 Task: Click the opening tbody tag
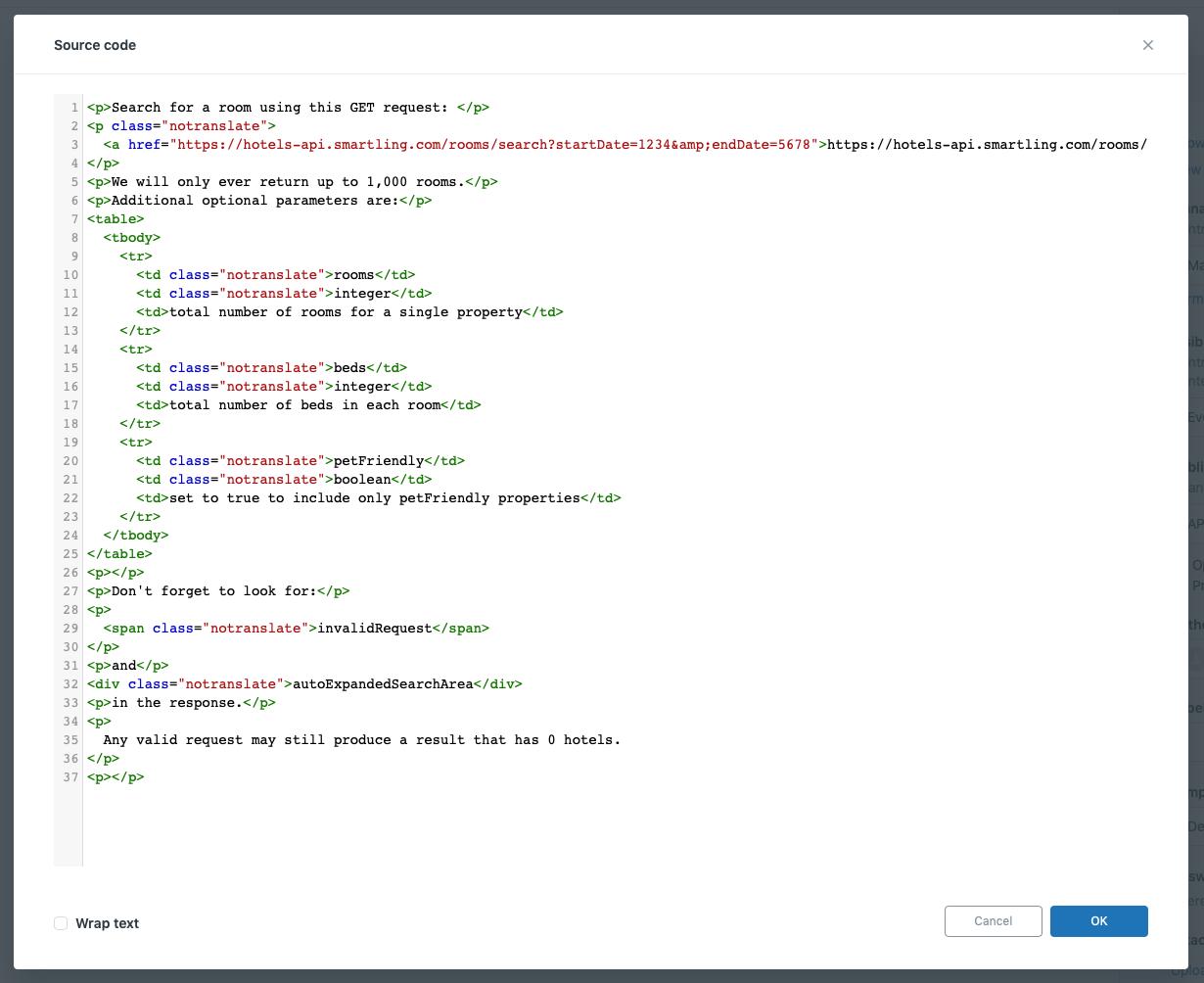[131, 238]
